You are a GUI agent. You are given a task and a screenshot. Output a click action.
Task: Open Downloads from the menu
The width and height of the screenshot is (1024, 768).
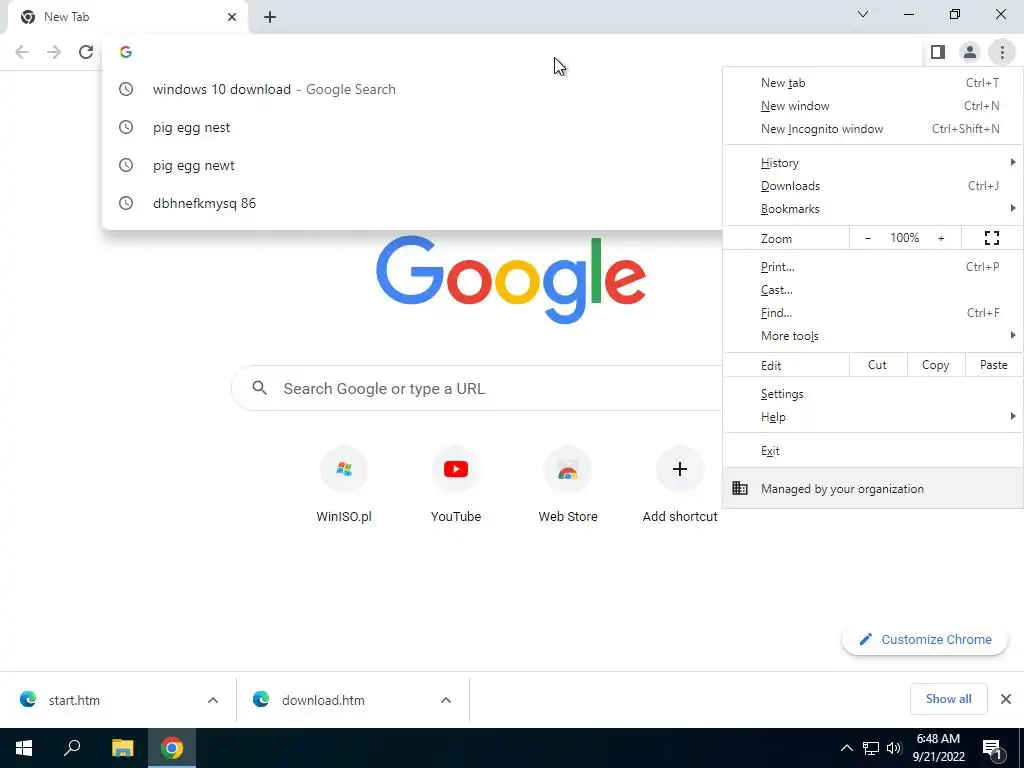coord(873,185)
